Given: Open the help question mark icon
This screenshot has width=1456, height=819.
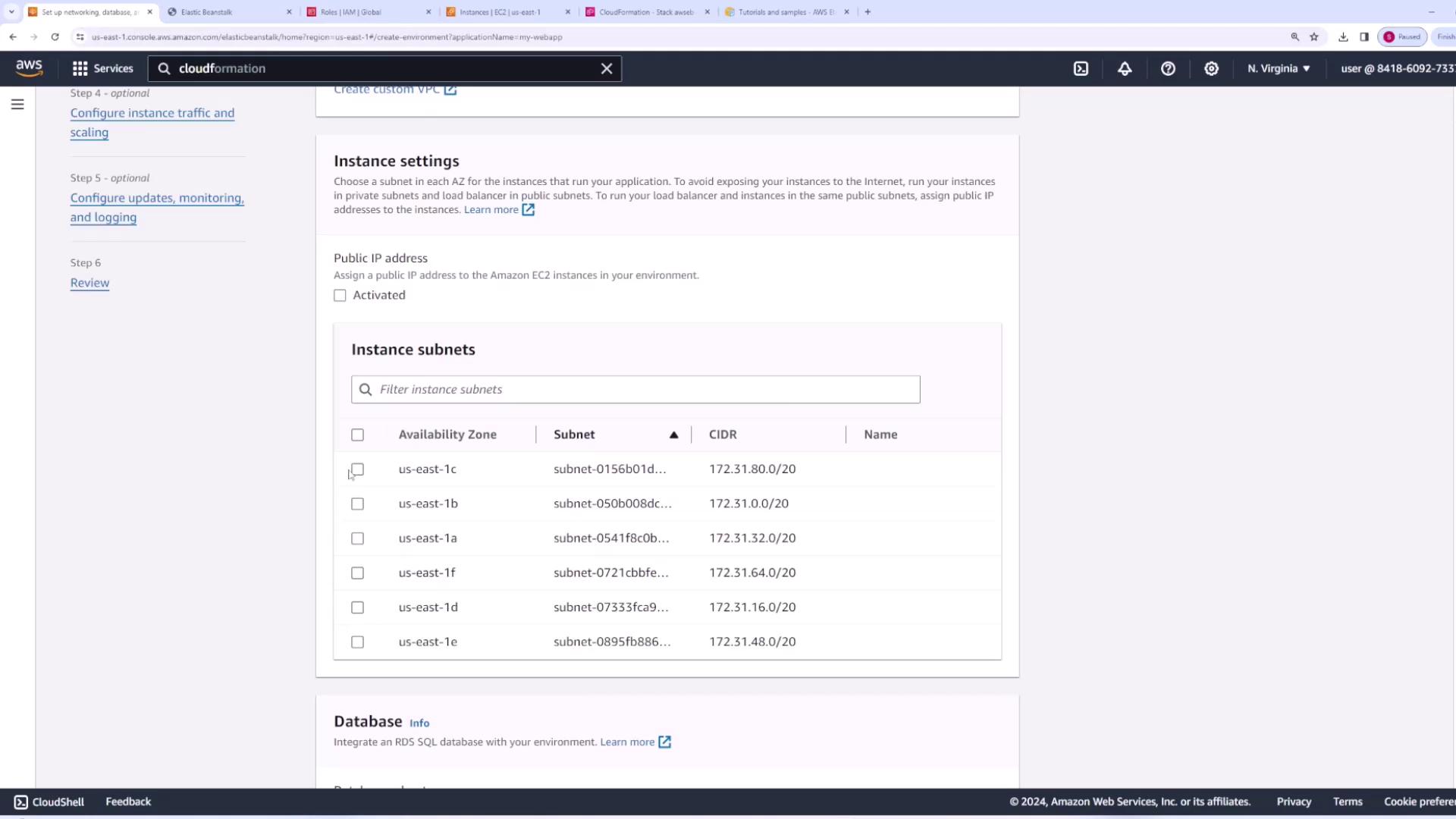Looking at the screenshot, I should click(x=1168, y=68).
